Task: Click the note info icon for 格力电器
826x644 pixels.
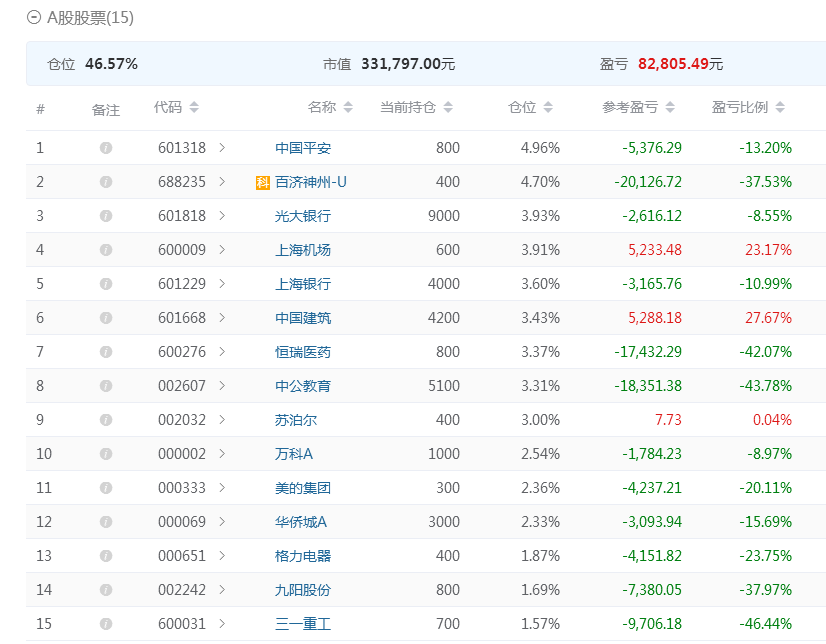Action: pyautogui.click(x=106, y=556)
